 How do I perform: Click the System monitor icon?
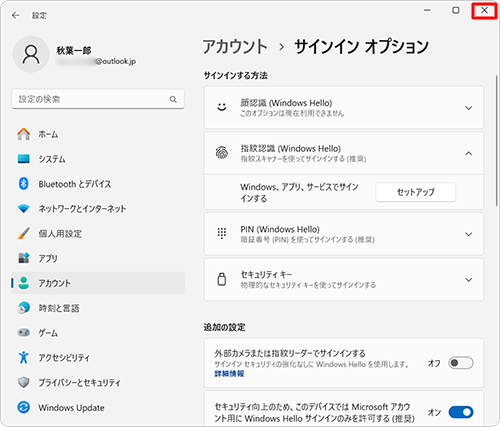click(24, 159)
